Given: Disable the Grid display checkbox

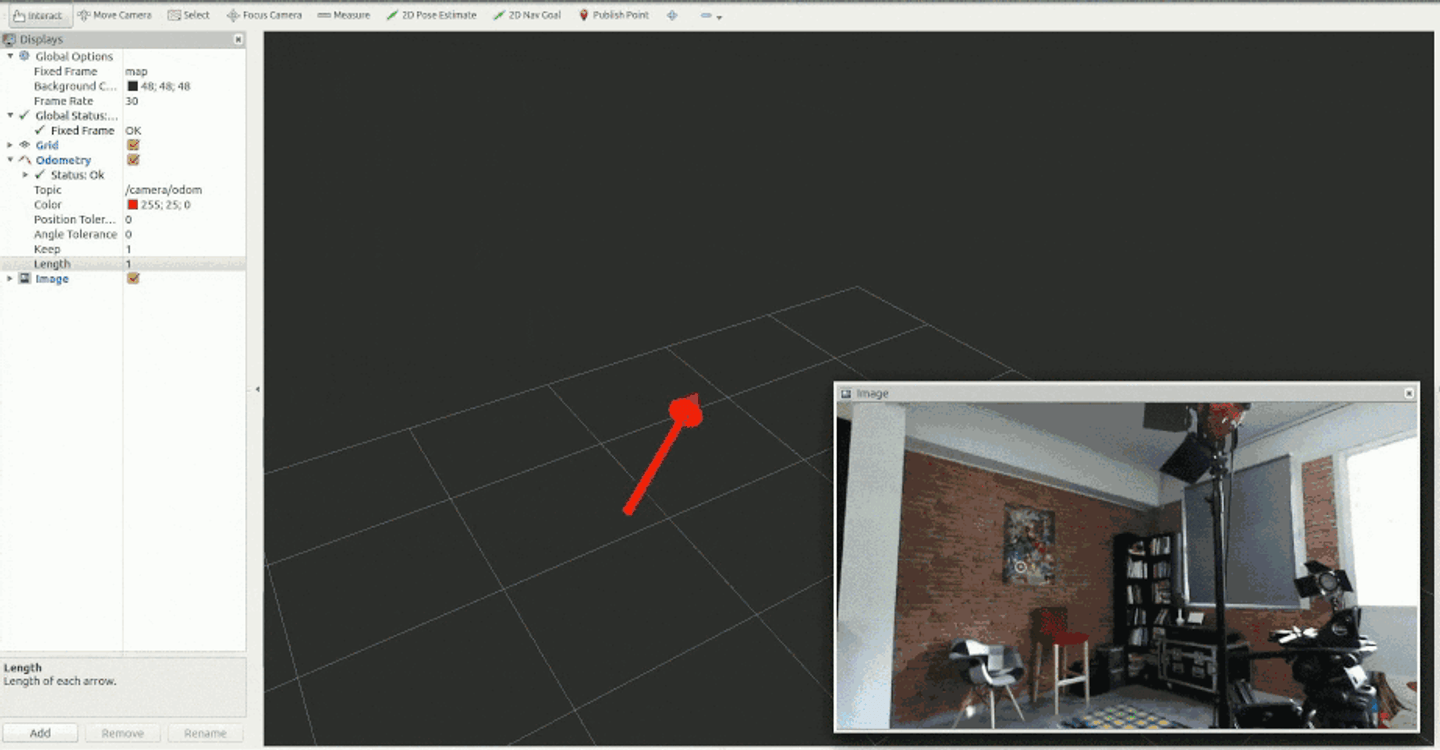Looking at the screenshot, I should [x=132, y=145].
